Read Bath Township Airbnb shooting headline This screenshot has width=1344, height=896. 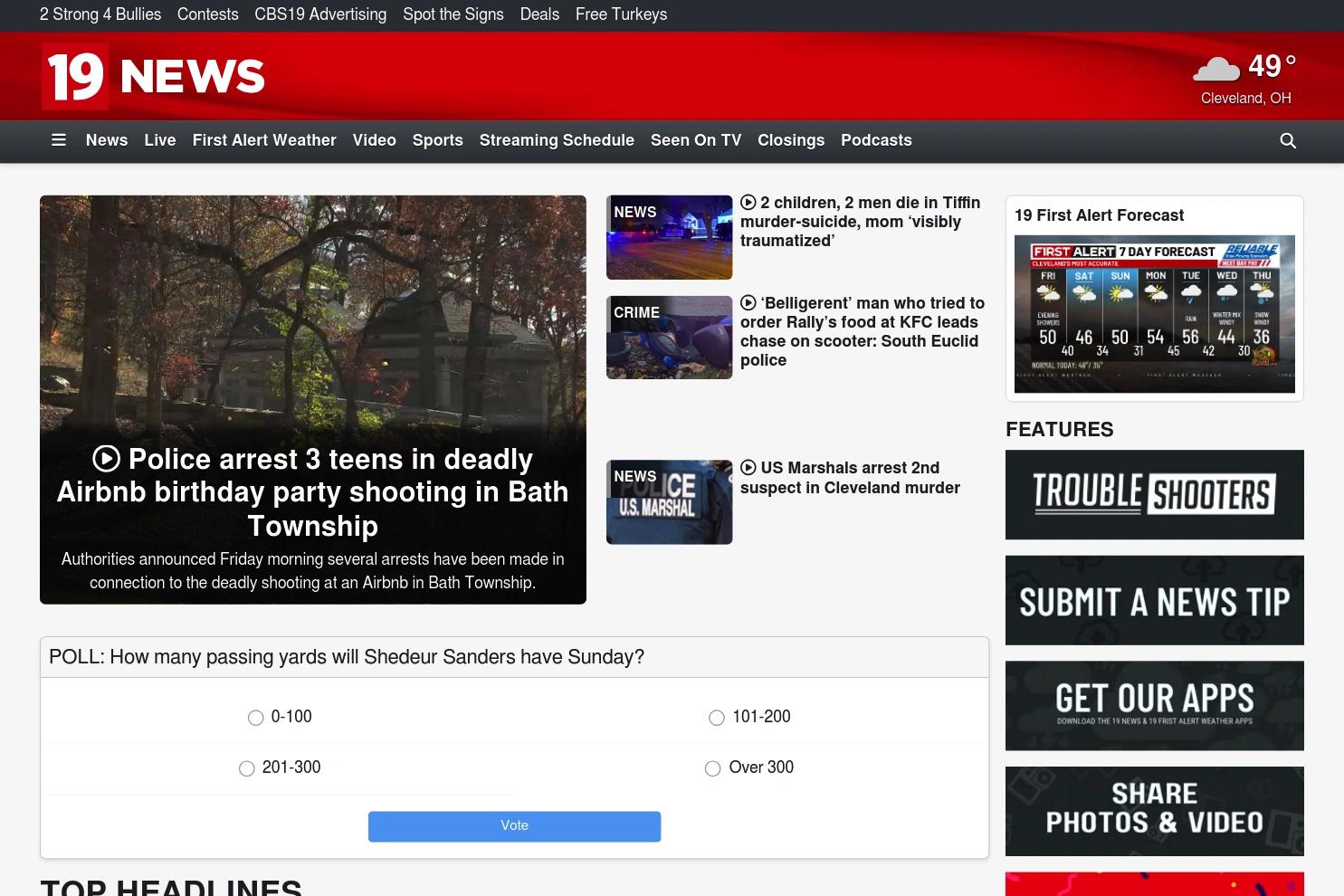[313, 492]
